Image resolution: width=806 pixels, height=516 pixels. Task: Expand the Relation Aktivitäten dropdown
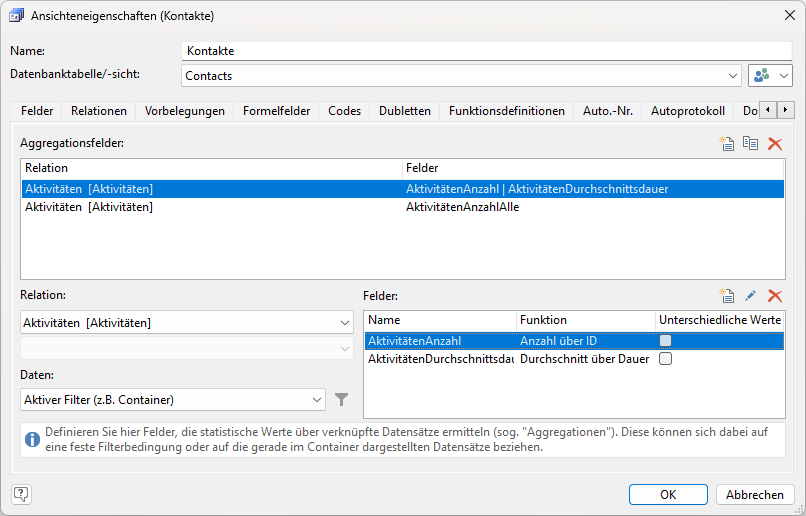tap(345, 322)
